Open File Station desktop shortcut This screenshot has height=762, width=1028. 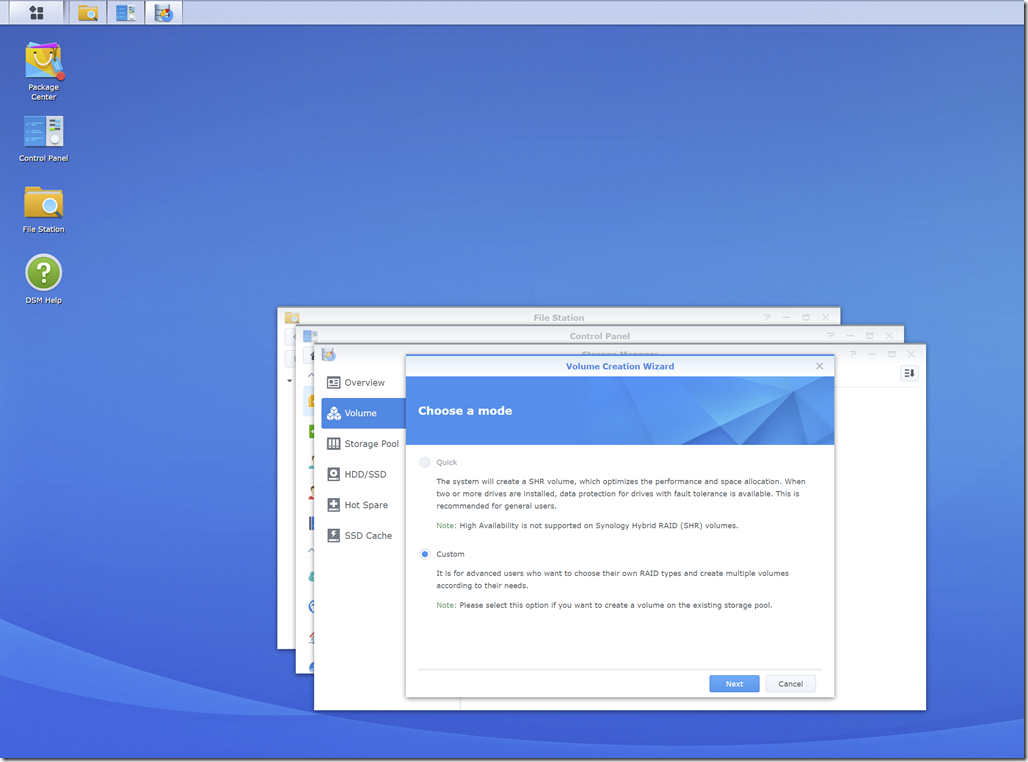coord(43,209)
